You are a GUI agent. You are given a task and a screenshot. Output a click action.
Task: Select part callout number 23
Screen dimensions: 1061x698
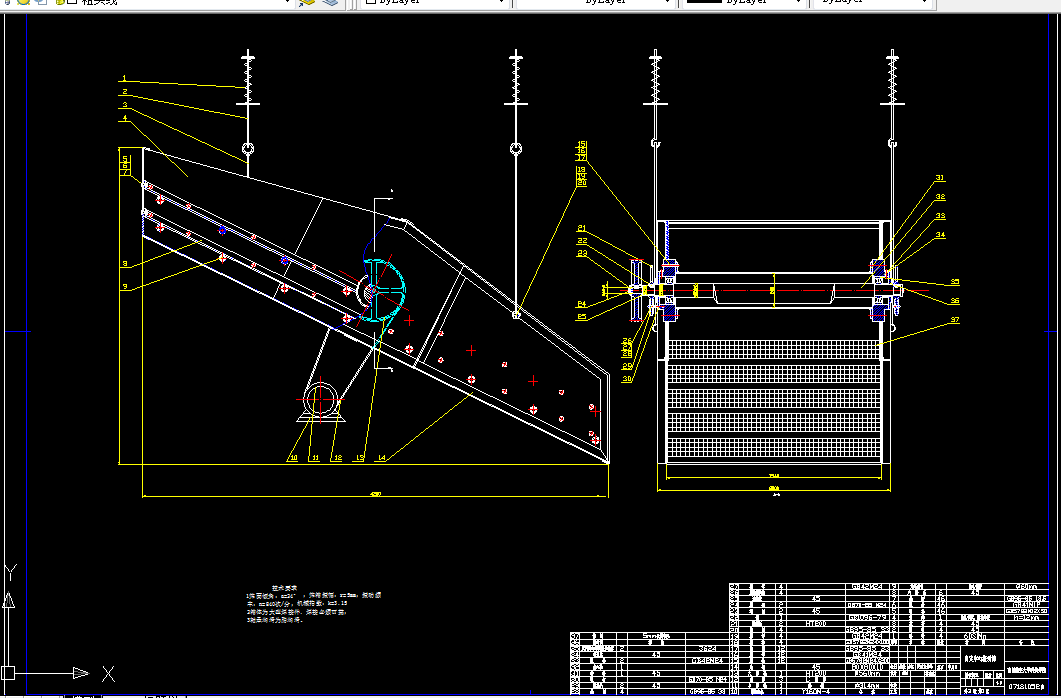coord(582,253)
